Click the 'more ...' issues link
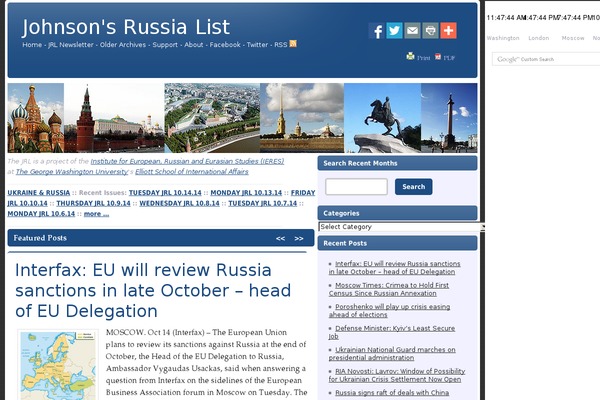 click(96, 214)
